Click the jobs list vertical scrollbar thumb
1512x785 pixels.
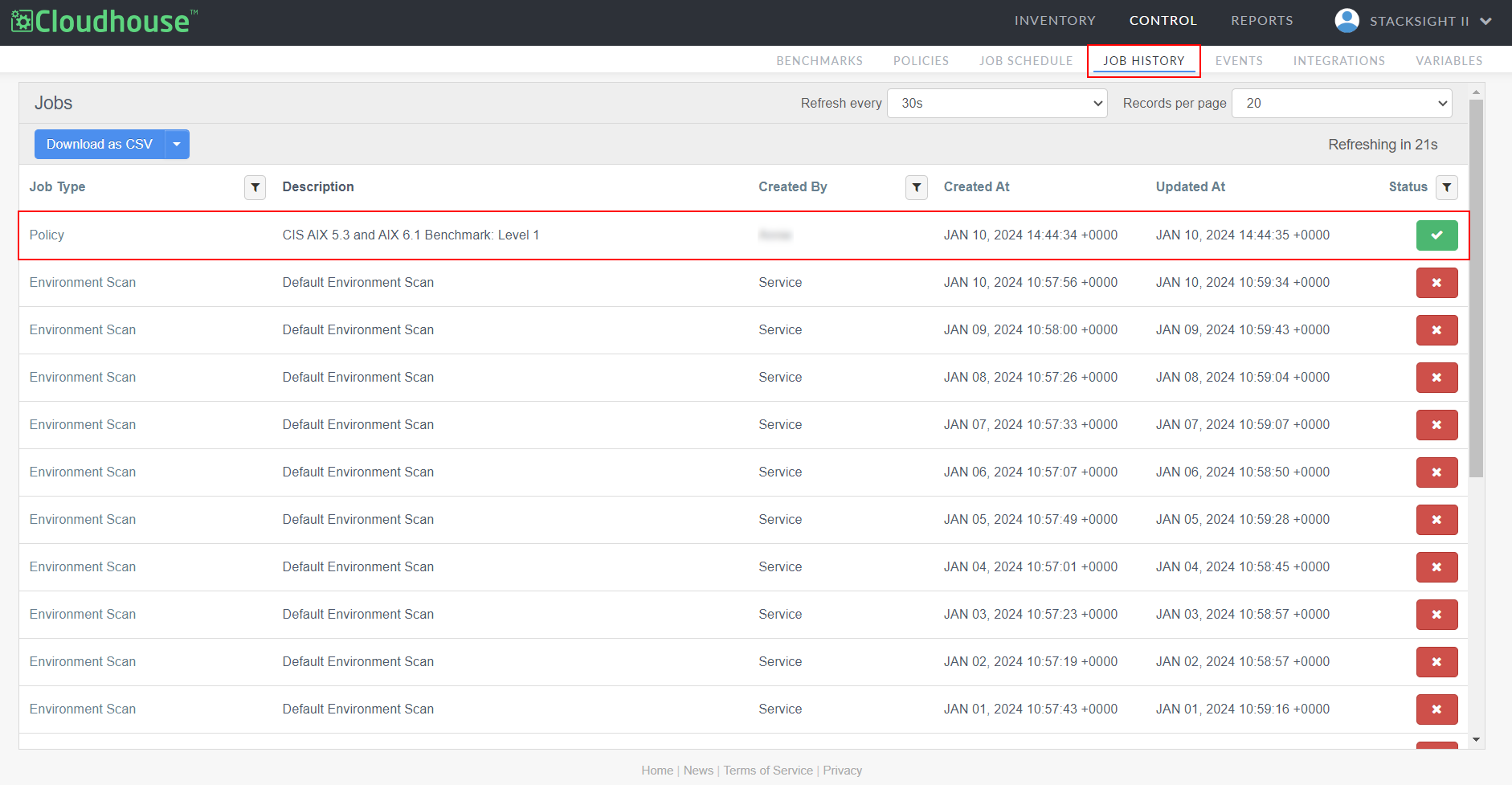tap(1476, 288)
